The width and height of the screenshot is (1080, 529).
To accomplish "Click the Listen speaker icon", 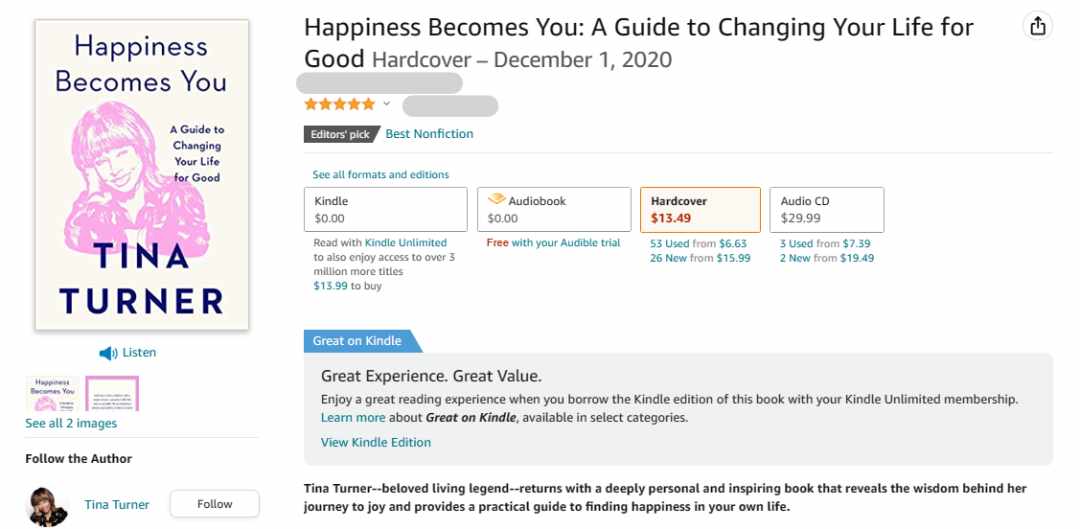I will (108, 353).
